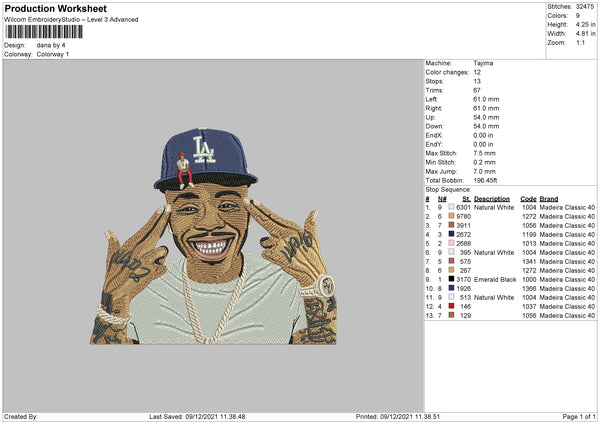Click stitch count 3911 in stop 3
This screenshot has width=600, height=424.
click(463, 225)
